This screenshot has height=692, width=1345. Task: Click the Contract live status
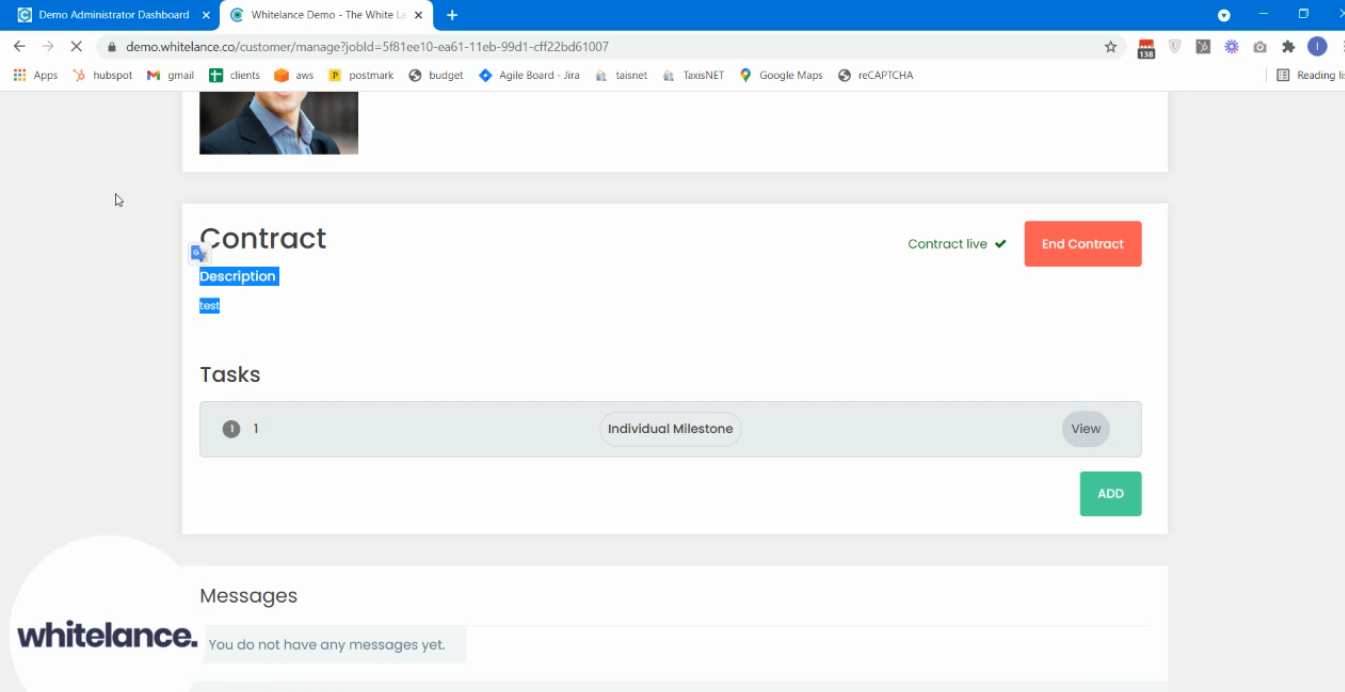(x=957, y=244)
